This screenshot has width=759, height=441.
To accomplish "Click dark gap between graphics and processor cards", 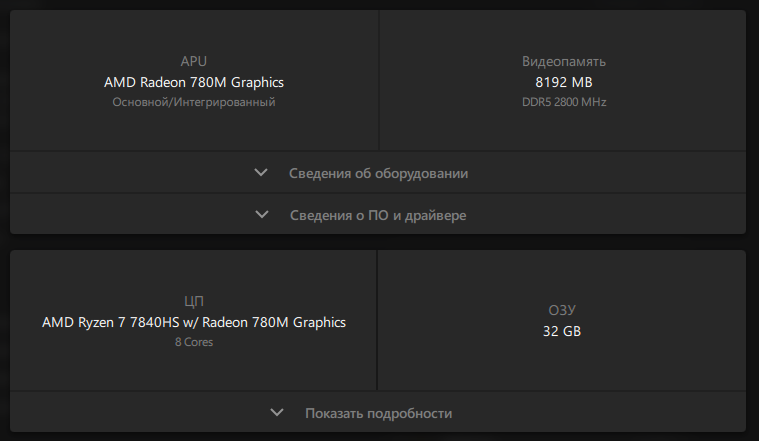I will pos(378,242).
